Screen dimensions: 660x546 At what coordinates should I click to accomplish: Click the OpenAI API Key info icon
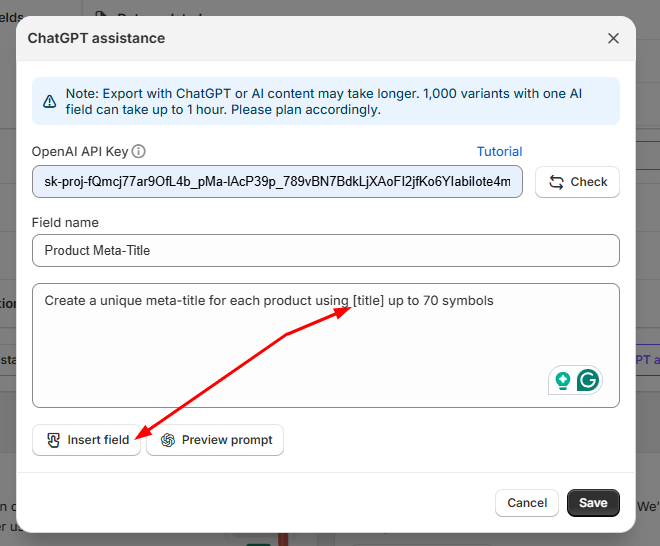tap(138, 151)
